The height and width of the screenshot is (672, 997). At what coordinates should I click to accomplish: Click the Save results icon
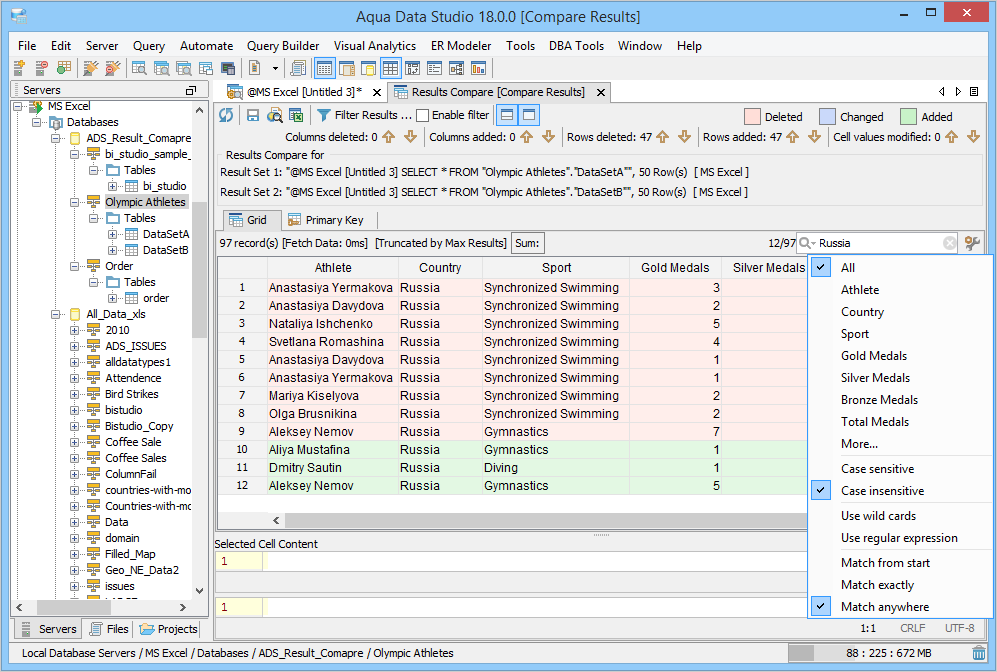click(253, 115)
